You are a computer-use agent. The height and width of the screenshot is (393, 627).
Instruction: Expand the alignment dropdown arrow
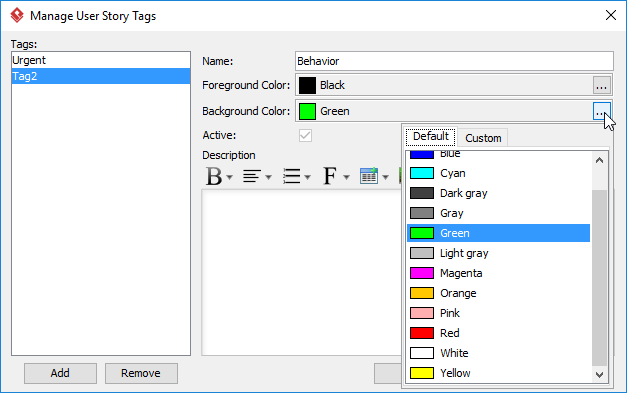pyautogui.click(x=268, y=177)
